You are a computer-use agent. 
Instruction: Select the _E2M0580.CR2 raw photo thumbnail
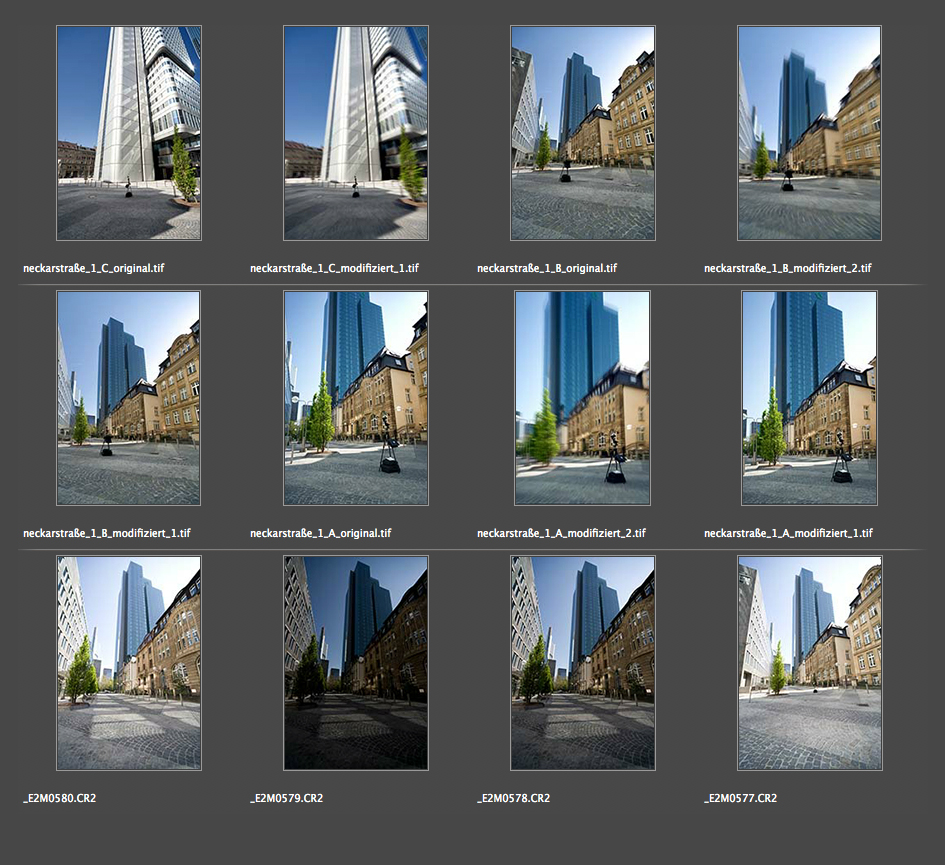[128, 663]
